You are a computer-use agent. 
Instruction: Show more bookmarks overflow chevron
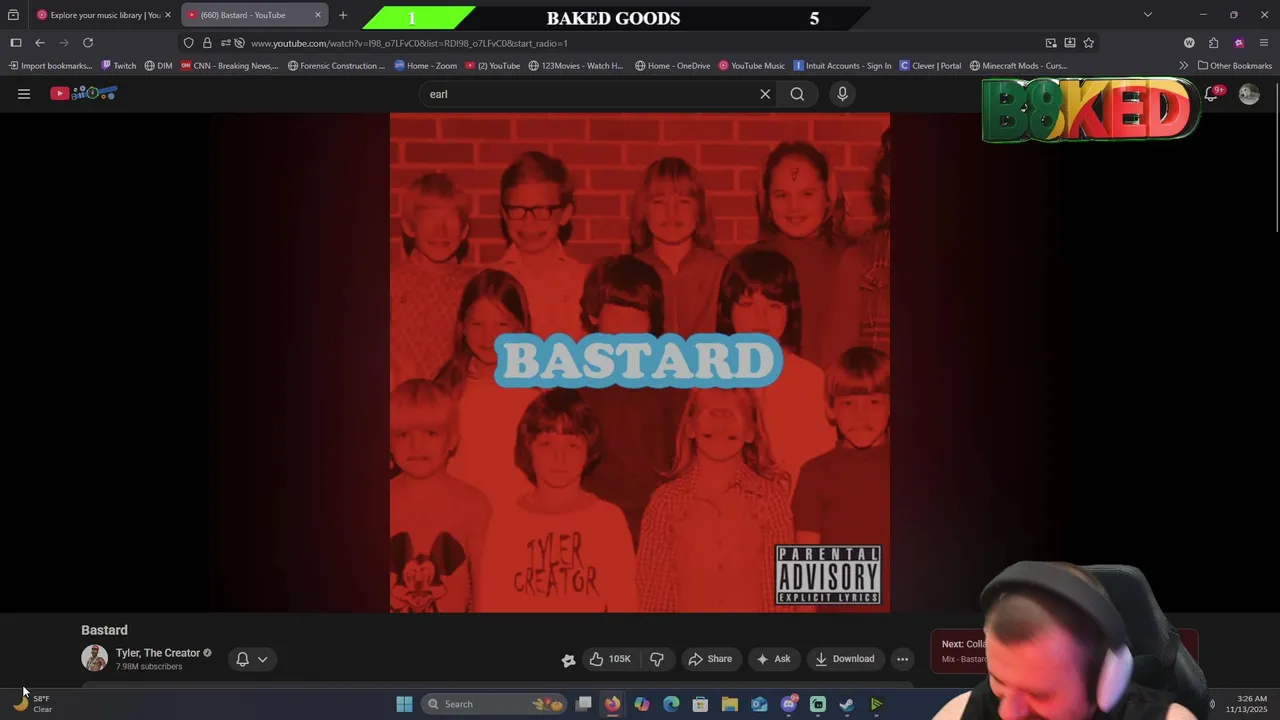1184,66
